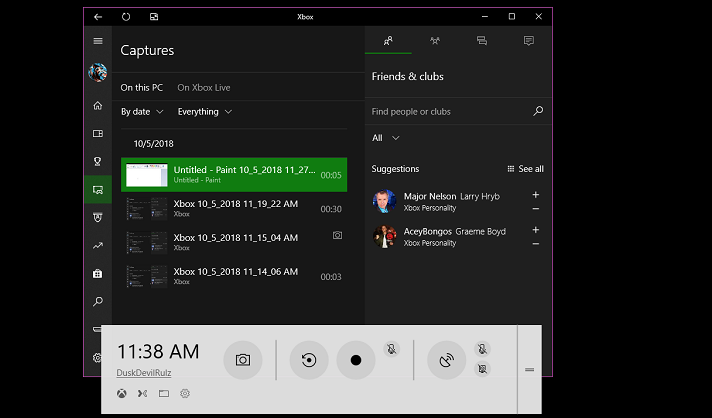Viewport: 712px width, 418px height.
Task: Expand the By date sort dropdown
Action: pyautogui.click(x=142, y=112)
